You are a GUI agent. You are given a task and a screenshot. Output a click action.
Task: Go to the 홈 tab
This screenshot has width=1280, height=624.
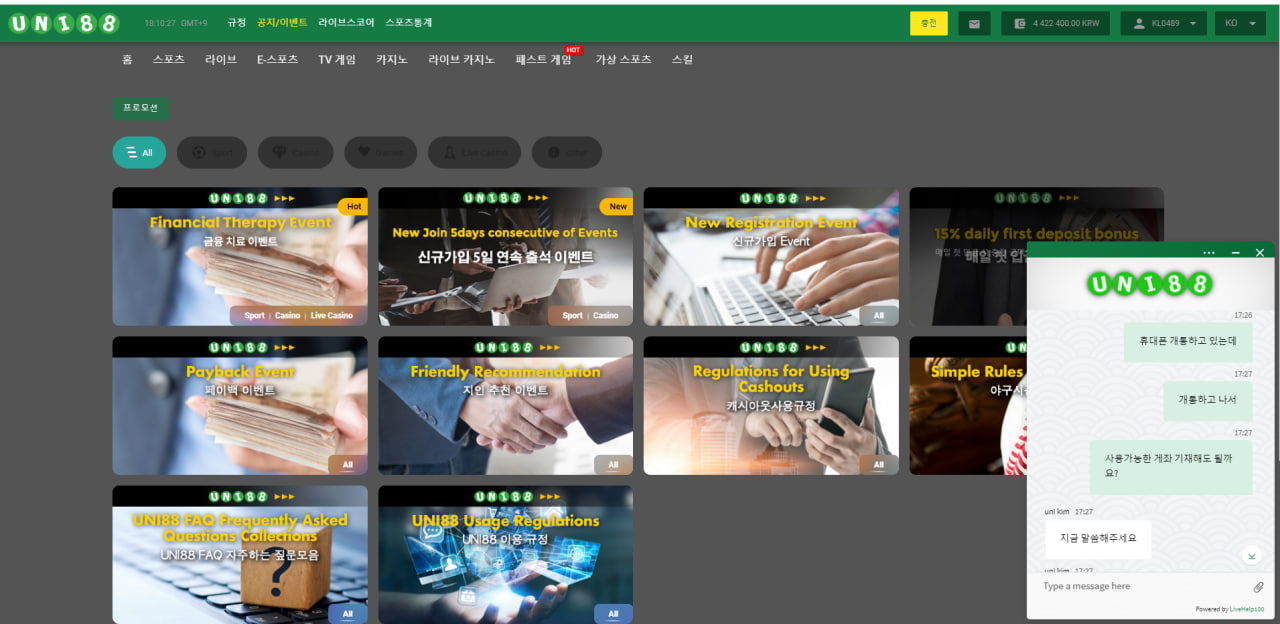point(127,59)
